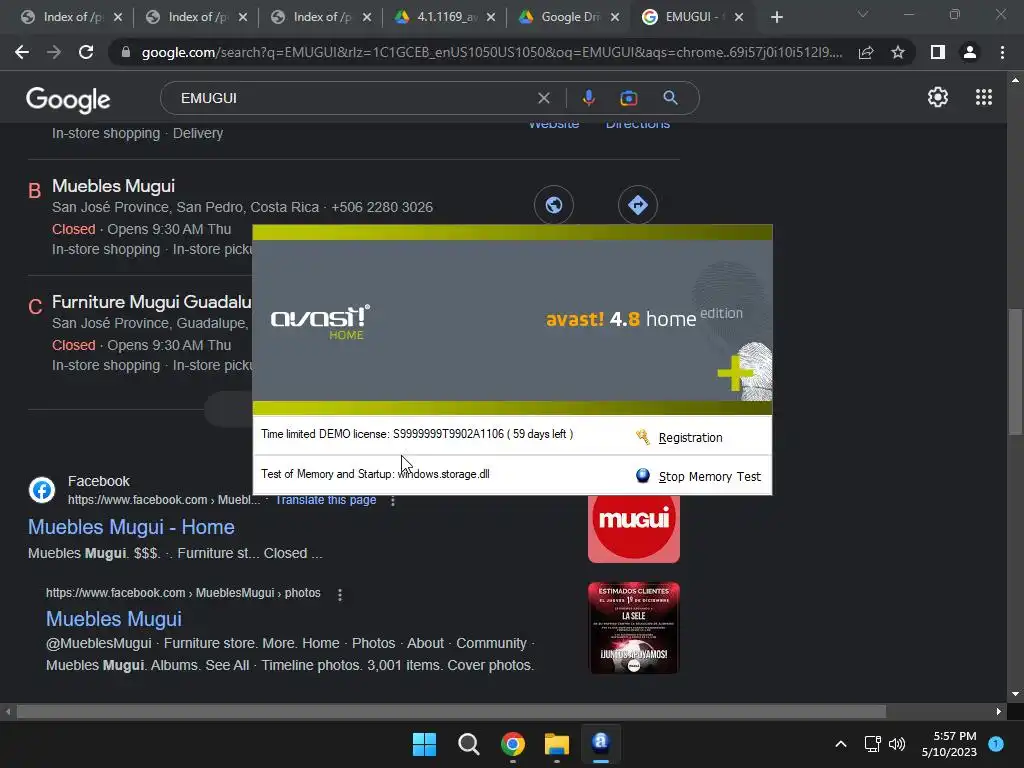Click the vertical scrollbar thumb
1024x768 pixels.
pyautogui.click(x=1015, y=371)
